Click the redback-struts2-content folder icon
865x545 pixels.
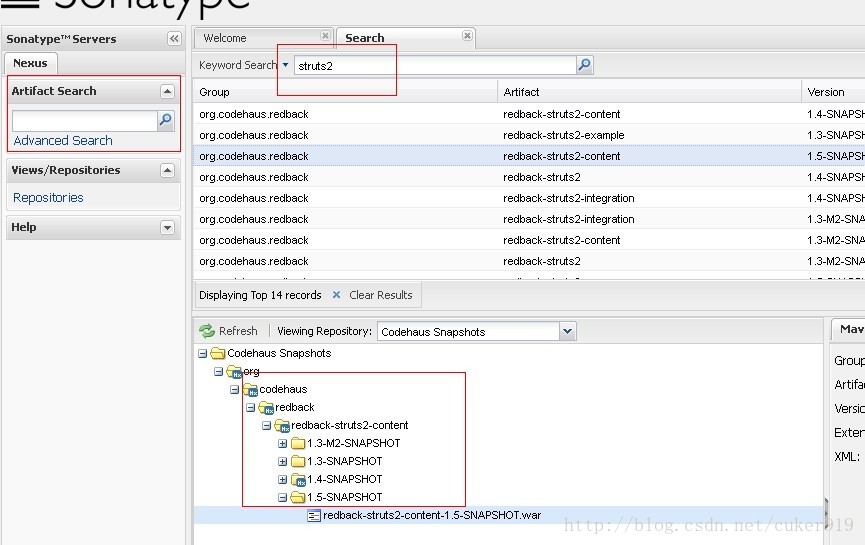click(282, 425)
